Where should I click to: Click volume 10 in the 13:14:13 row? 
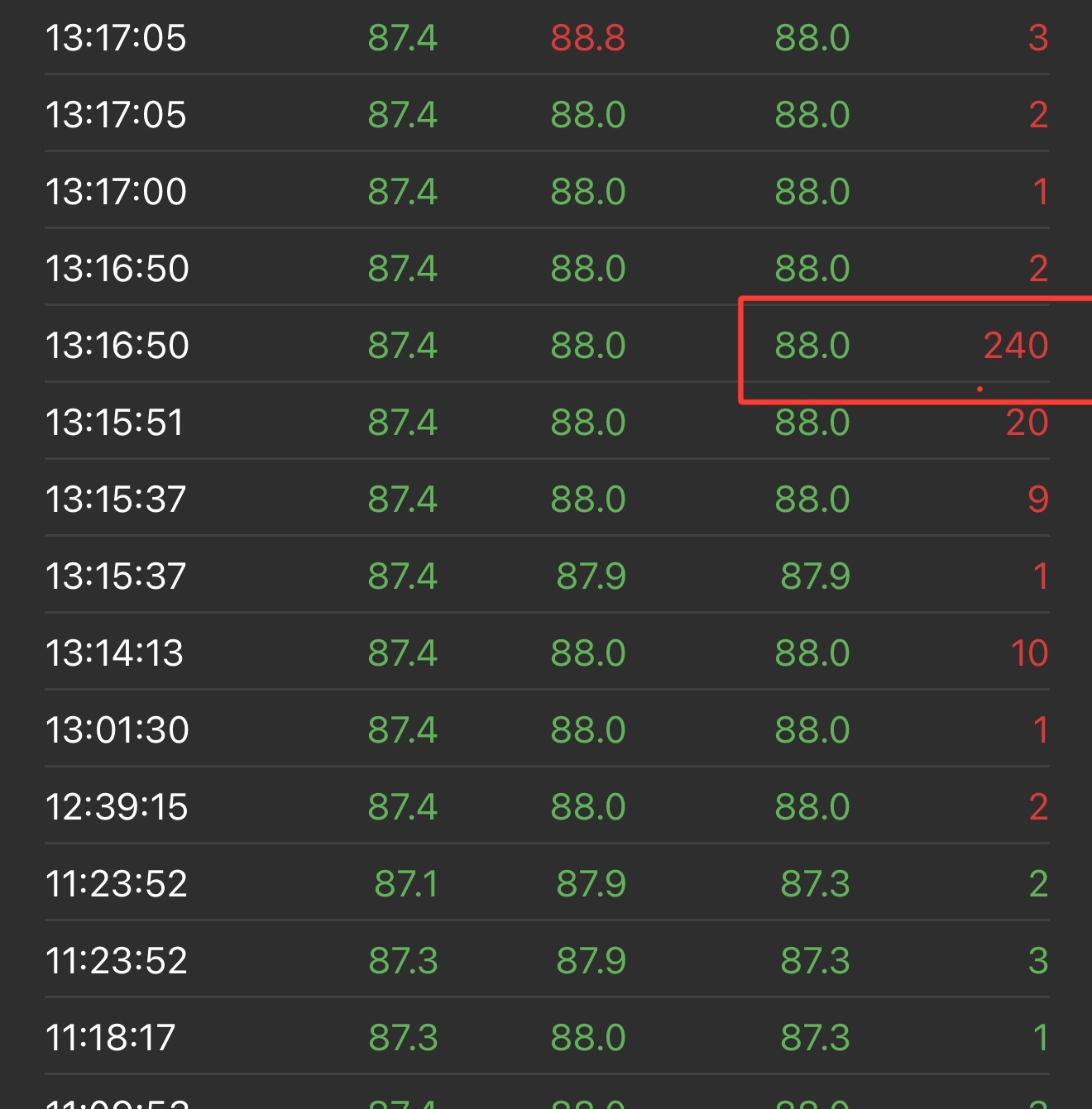1029,653
